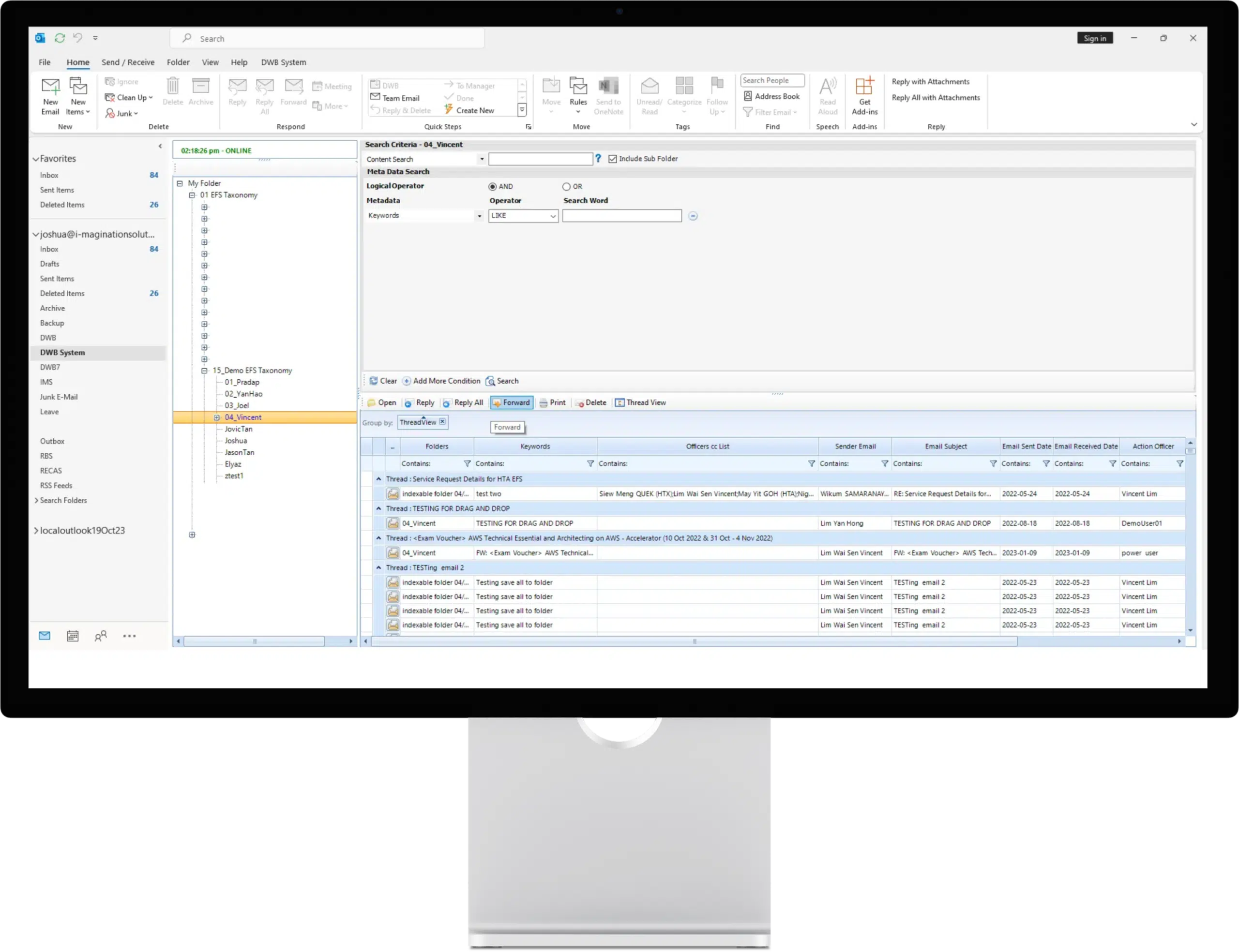Screen dimensions: 1239x952
Task: Click Get Add-ins icon
Action: pyautogui.click(x=865, y=86)
